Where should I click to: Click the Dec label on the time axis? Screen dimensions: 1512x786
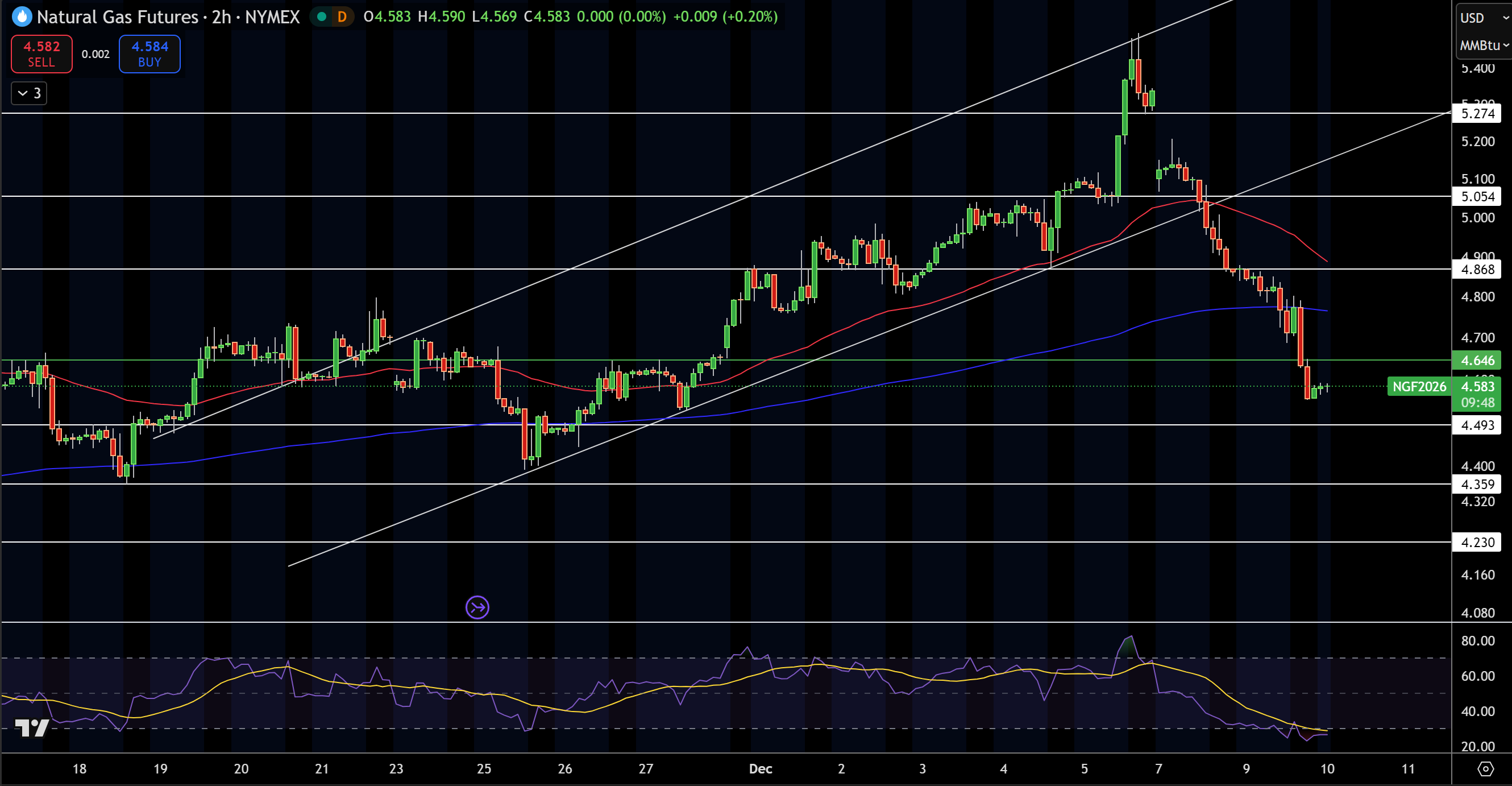point(760,770)
